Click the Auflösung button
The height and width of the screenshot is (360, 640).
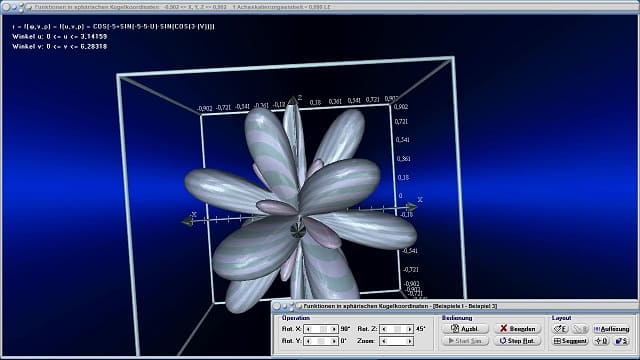611,329
